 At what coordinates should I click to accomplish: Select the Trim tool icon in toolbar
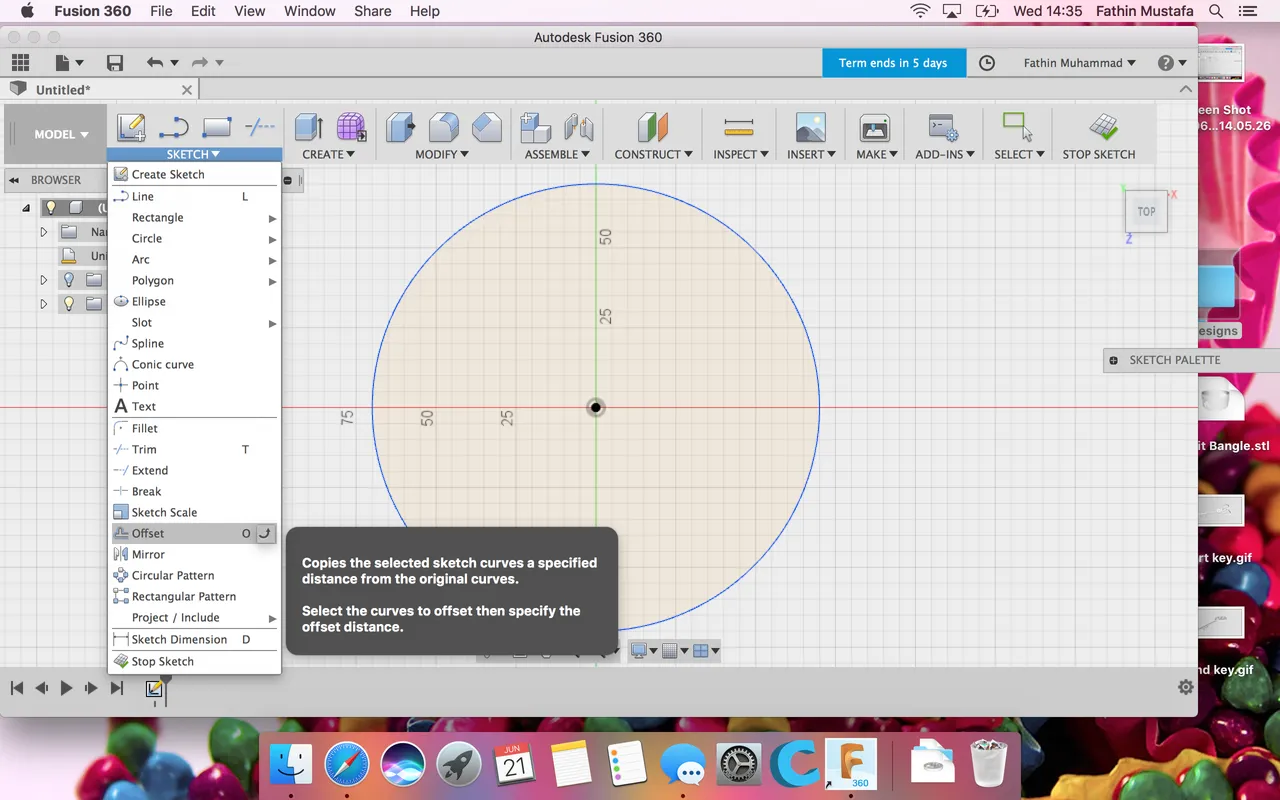coord(260,127)
